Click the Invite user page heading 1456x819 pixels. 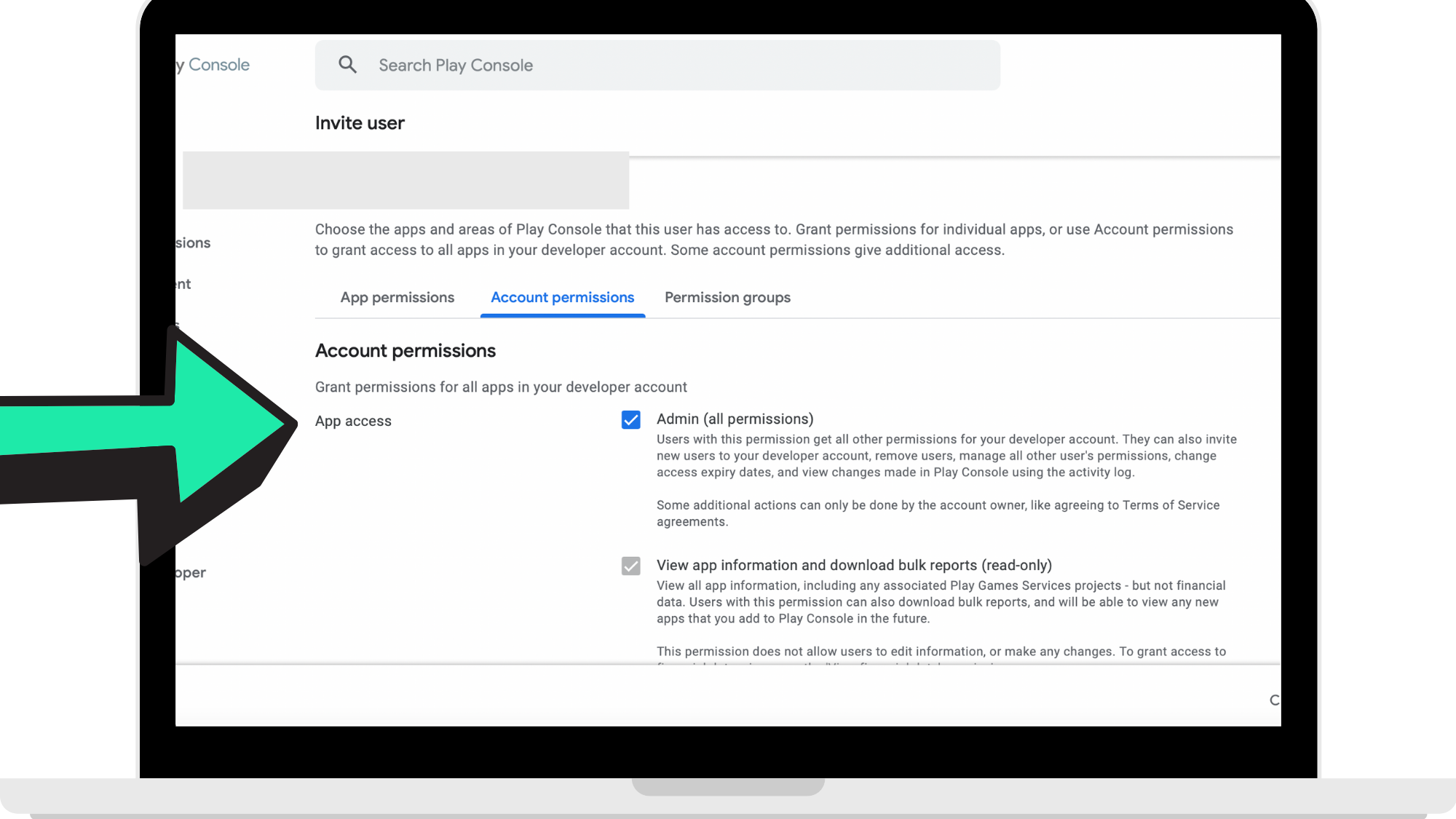tap(360, 123)
